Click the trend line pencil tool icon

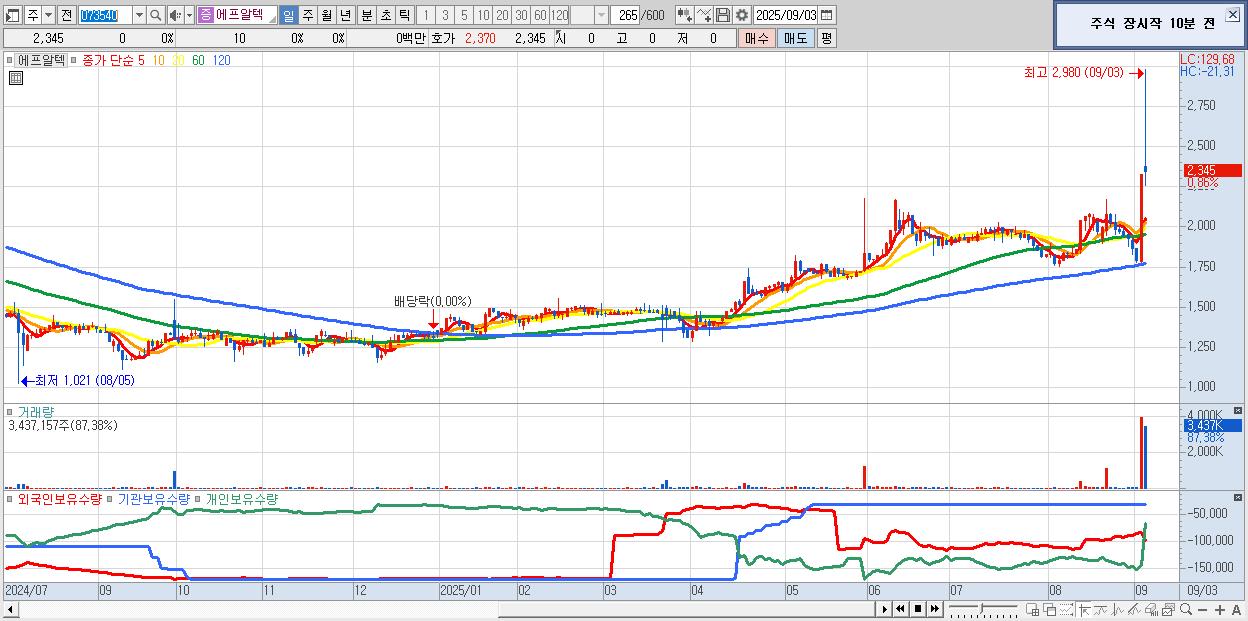tap(1134, 609)
